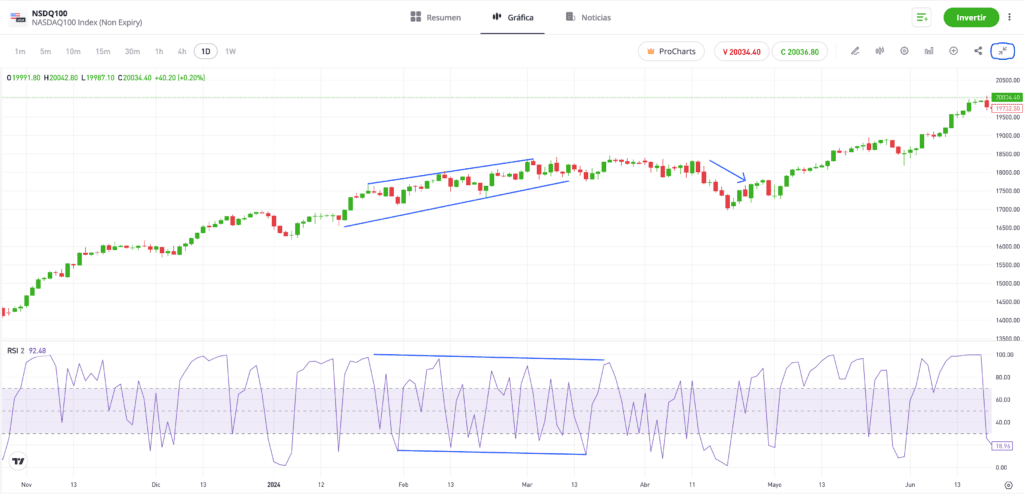Click the circled plus compare icon
This screenshot has width=1024, height=494.
point(953,51)
